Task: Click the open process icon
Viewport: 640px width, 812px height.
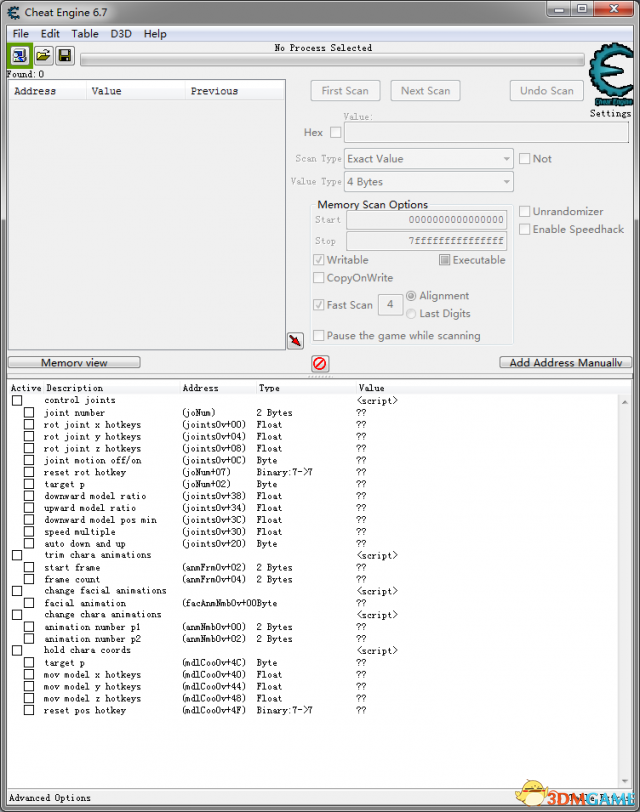Action: coord(21,56)
